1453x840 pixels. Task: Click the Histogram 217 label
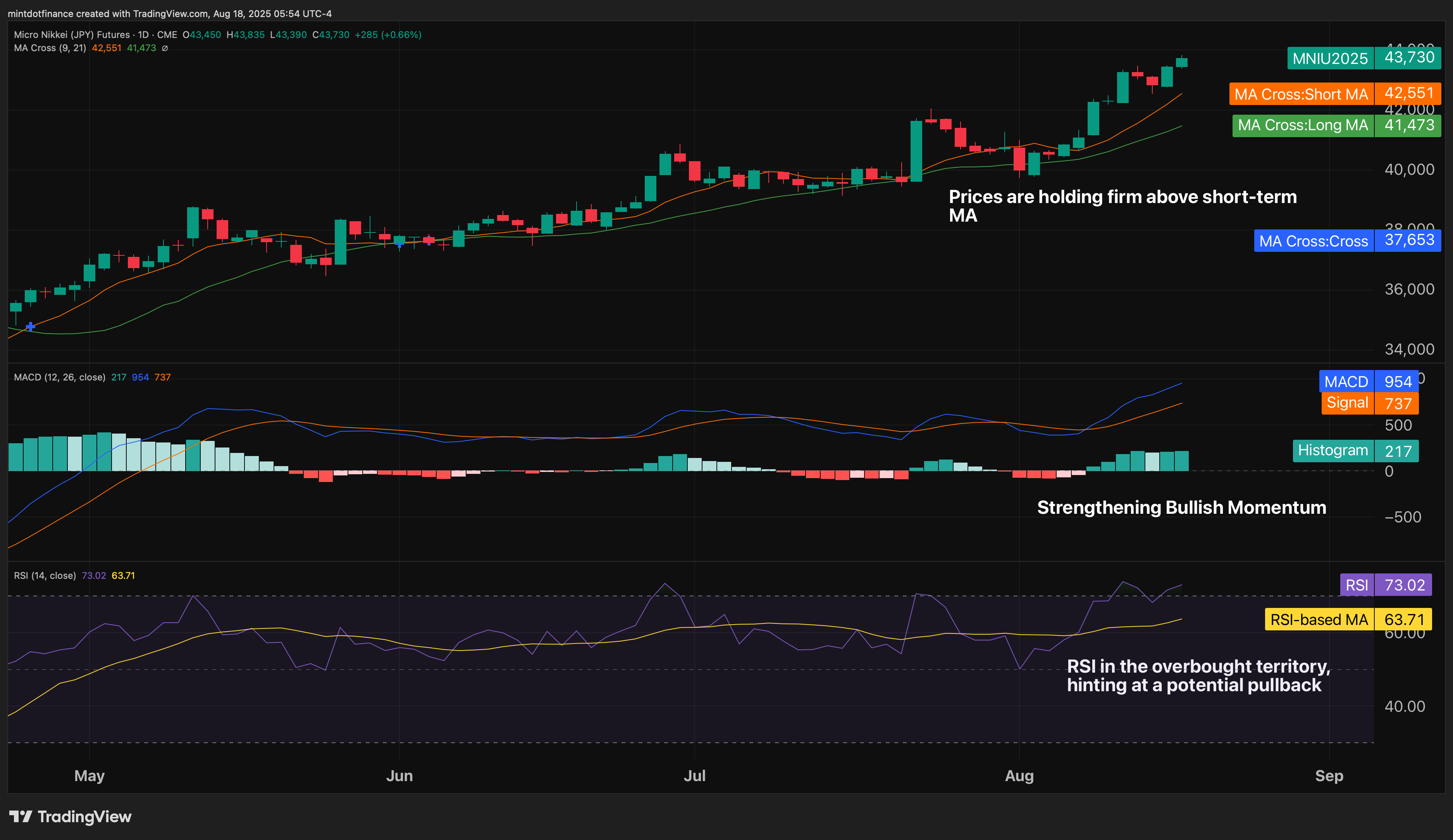[x=1355, y=451]
